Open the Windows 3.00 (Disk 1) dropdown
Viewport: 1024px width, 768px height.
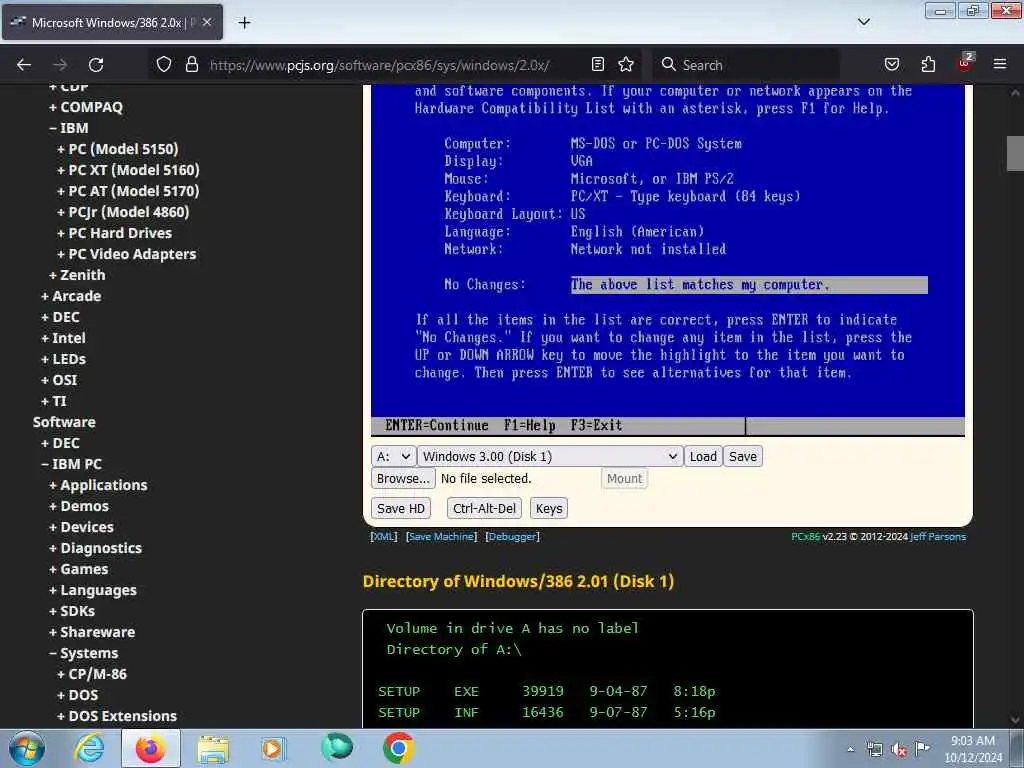pyautogui.click(x=550, y=456)
